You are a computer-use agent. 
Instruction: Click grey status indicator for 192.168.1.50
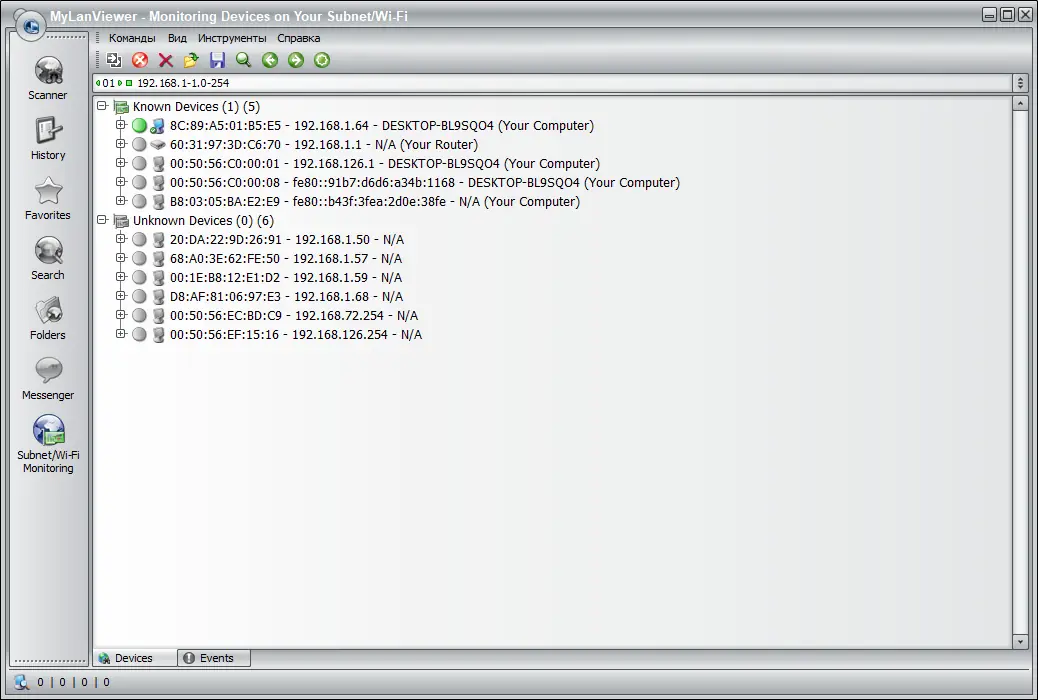139,239
